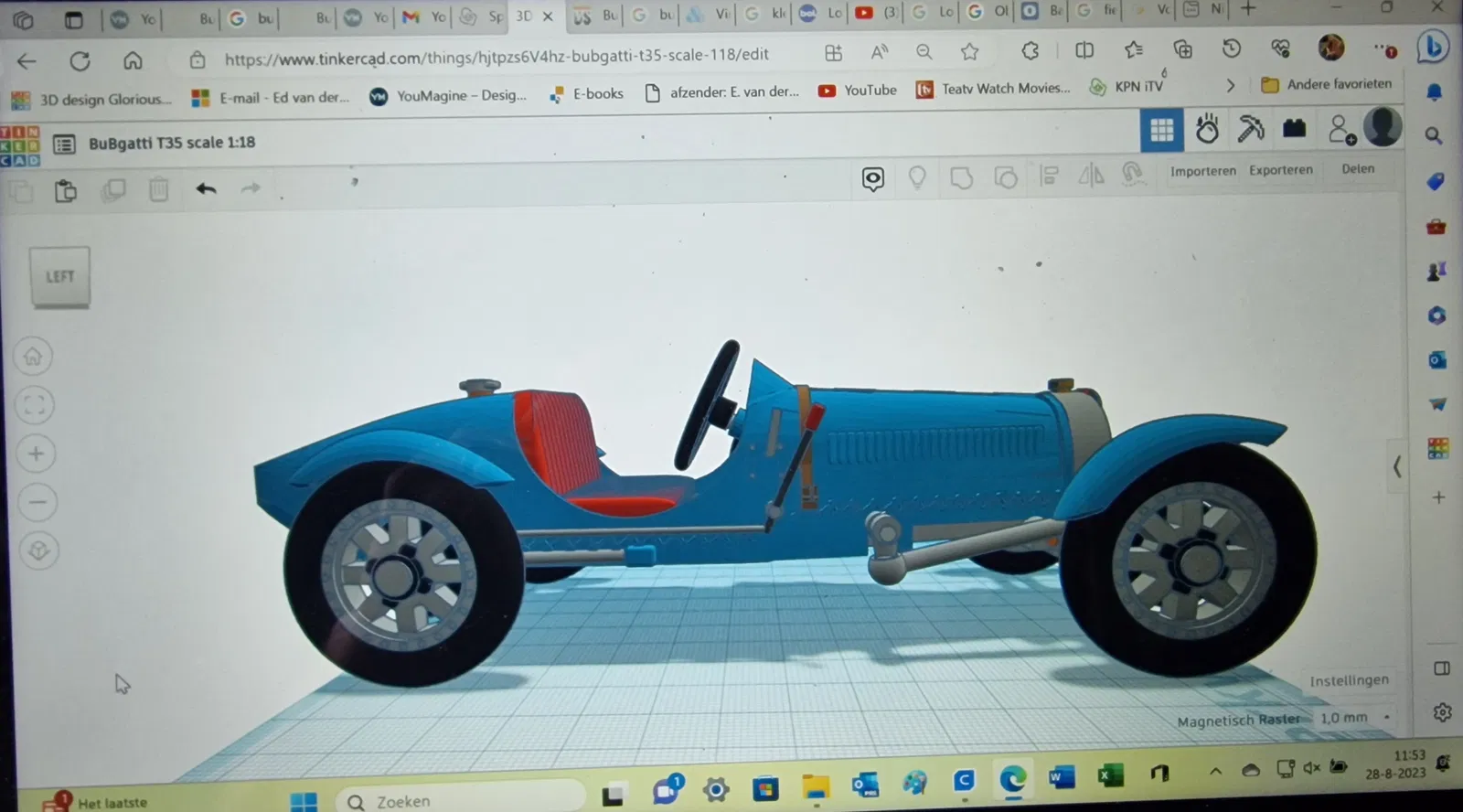Click the Mirror tool
Screen dimensions: 1463x812
(x=1091, y=174)
